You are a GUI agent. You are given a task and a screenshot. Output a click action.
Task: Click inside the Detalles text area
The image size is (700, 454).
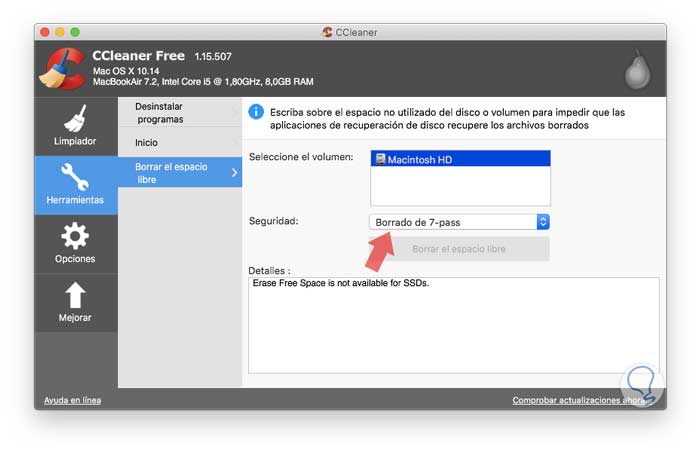coord(454,325)
